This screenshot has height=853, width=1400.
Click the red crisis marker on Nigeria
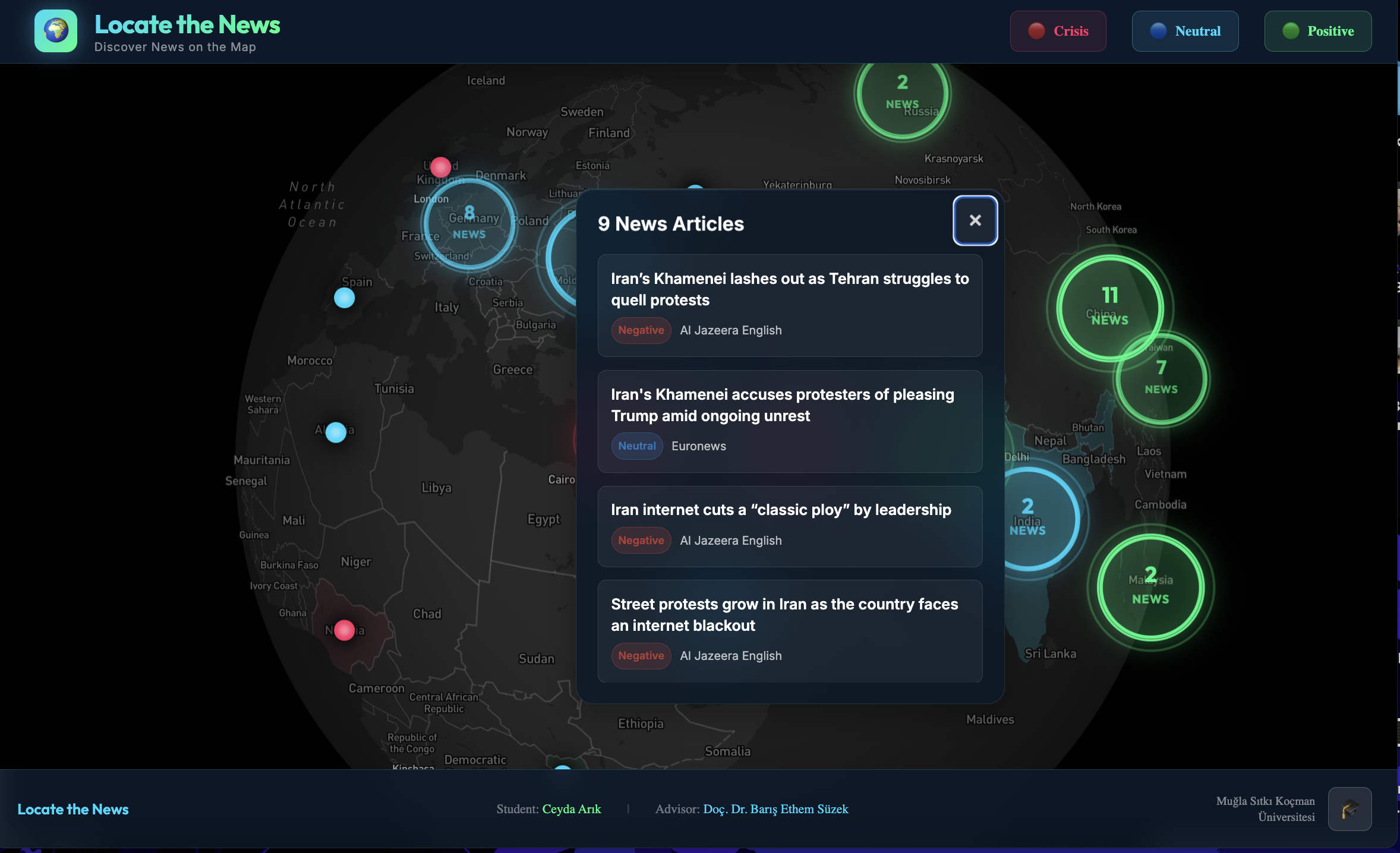click(344, 630)
